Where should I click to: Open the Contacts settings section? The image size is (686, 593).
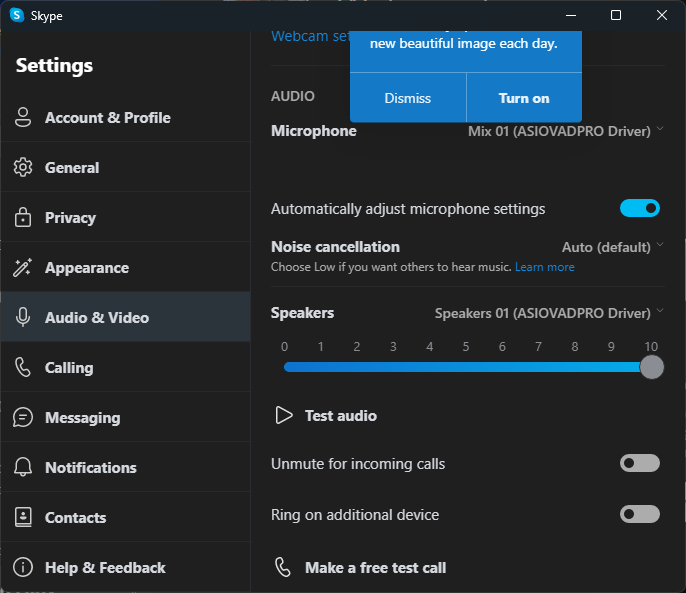[x=75, y=517]
